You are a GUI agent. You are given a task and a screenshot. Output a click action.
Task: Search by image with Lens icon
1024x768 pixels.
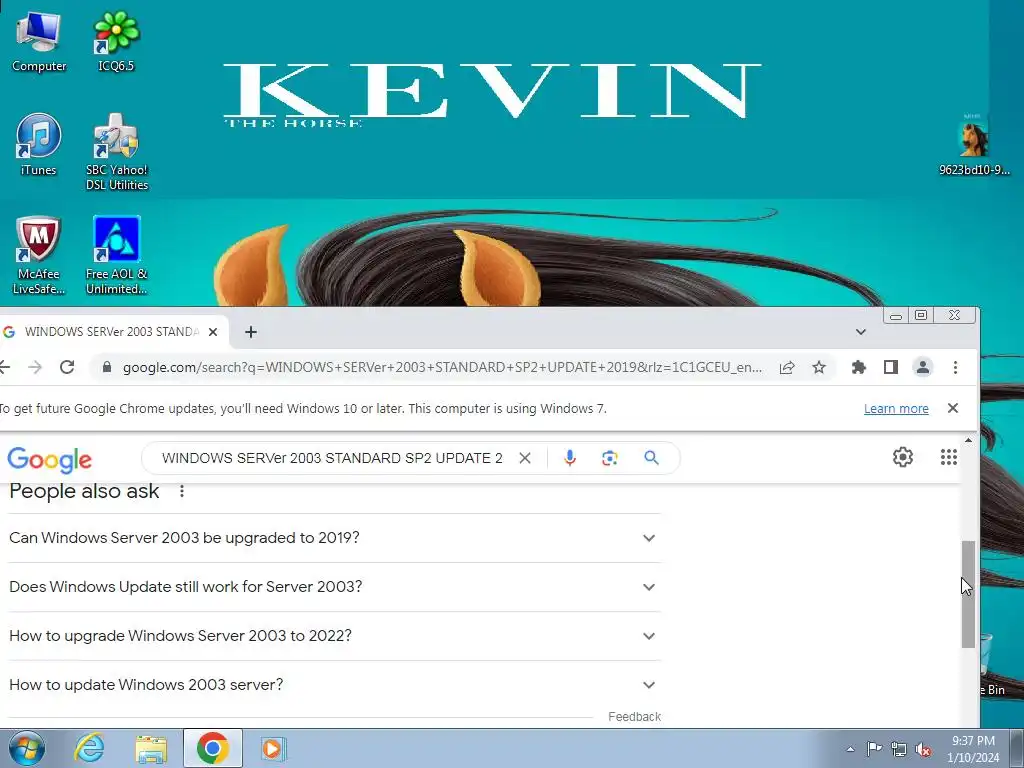coord(610,458)
